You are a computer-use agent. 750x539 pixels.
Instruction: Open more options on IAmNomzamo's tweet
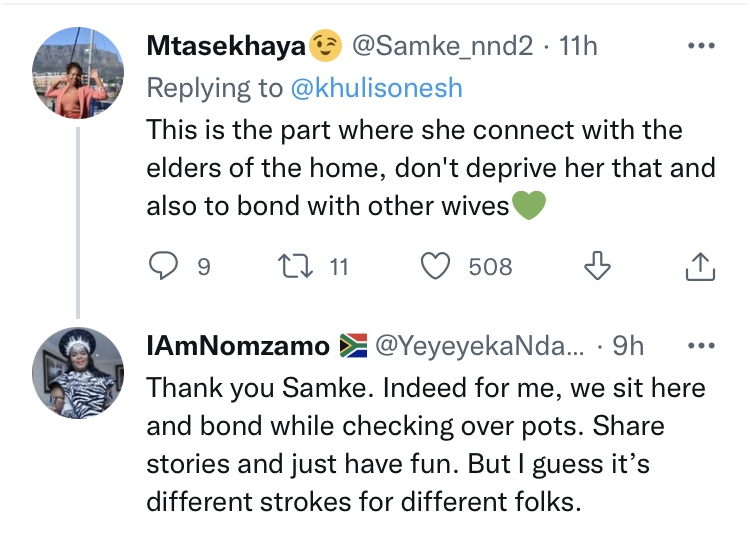701,345
